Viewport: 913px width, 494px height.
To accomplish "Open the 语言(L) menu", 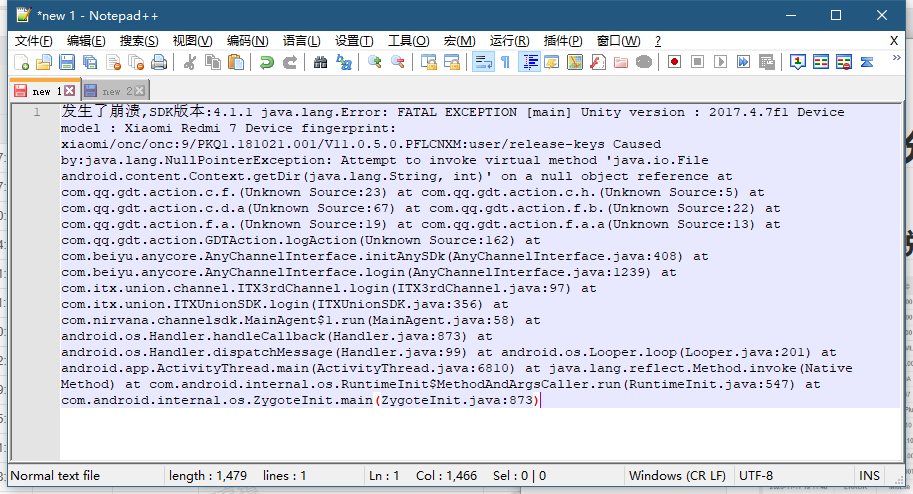I will pyautogui.click(x=302, y=41).
